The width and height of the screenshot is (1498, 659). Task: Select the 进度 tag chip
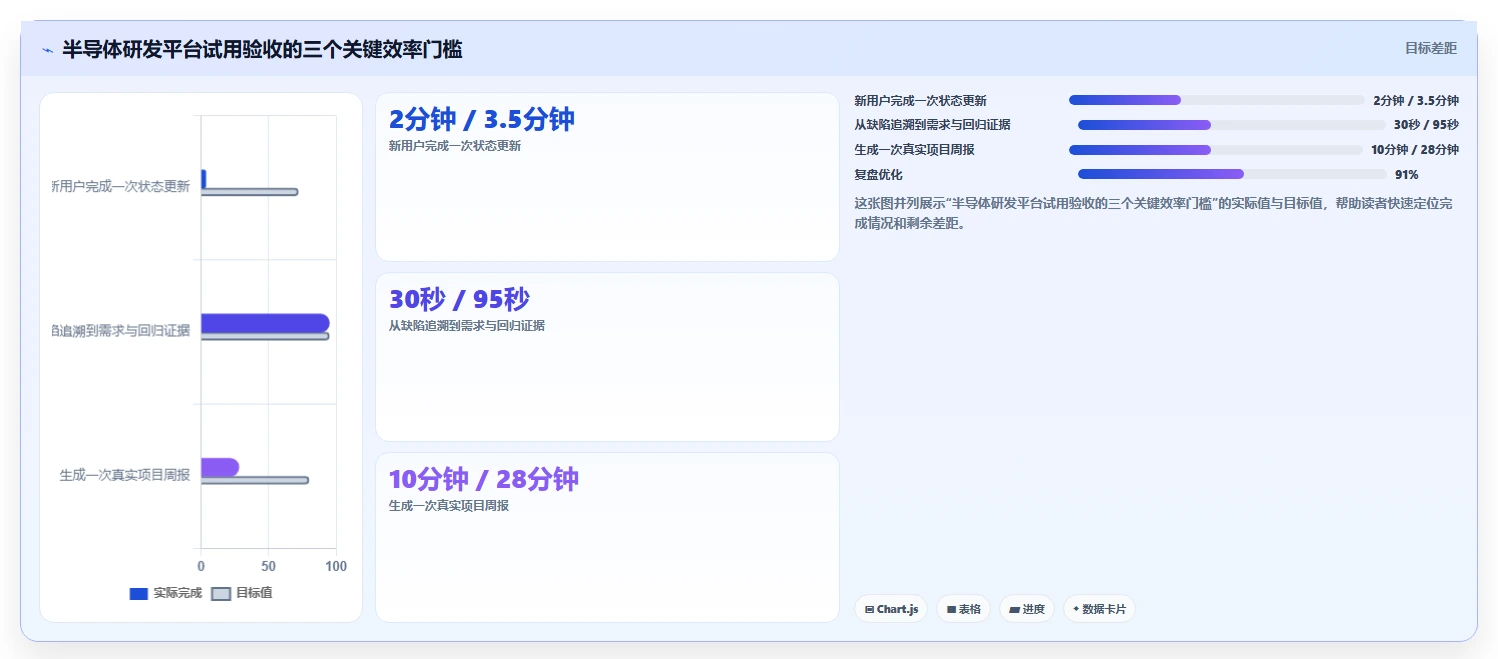(1027, 609)
